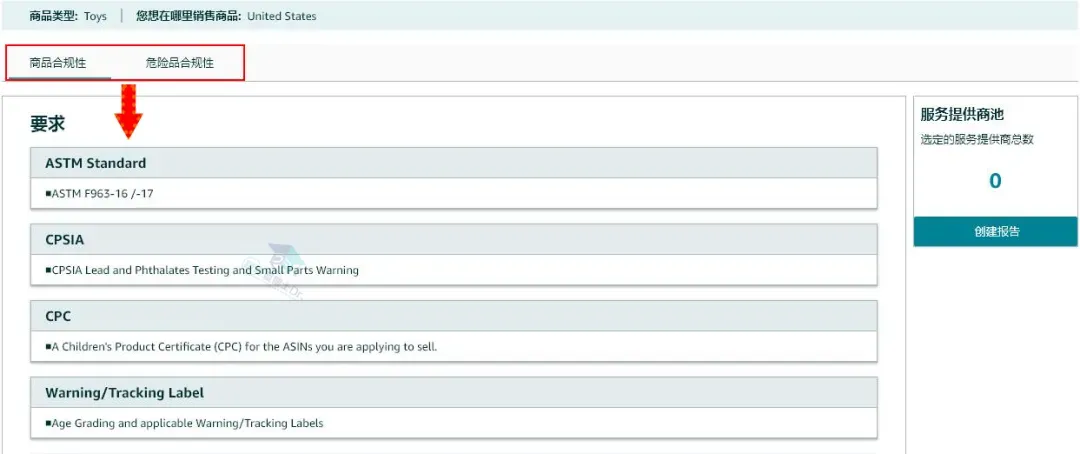Click the 选定的服务提供商总数 label
Image resolution: width=1080 pixels, height=454 pixels.
coord(977,140)
